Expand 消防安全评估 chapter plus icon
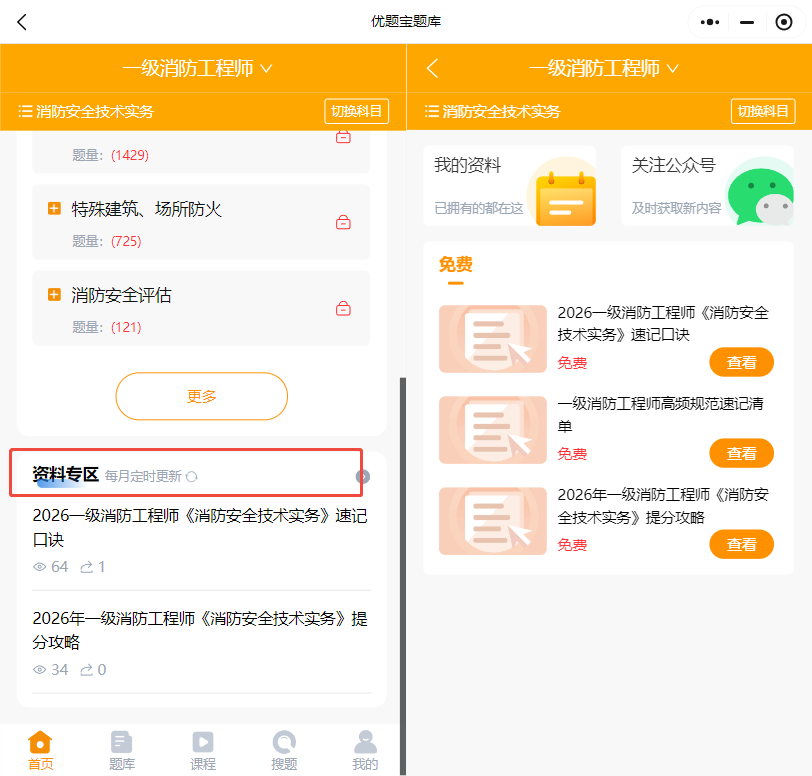 54,294
